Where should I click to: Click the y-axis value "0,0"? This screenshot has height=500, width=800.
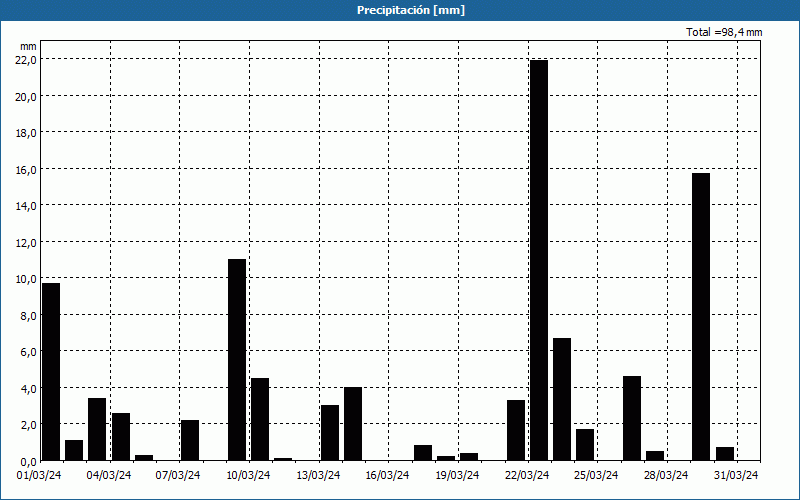[29, 461]
